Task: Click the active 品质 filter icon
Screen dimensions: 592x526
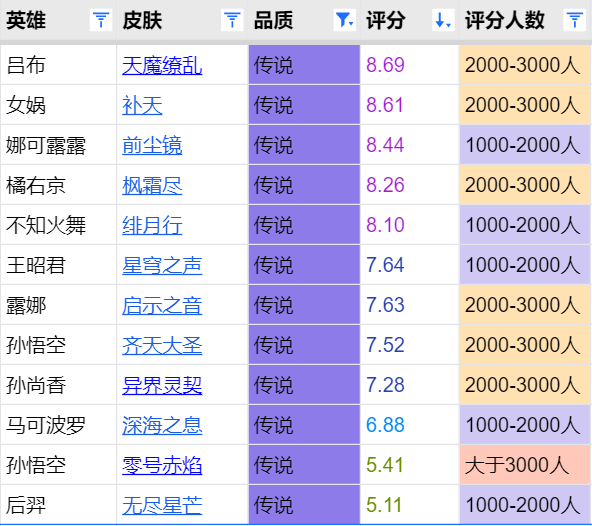Action: coord(345,20)
